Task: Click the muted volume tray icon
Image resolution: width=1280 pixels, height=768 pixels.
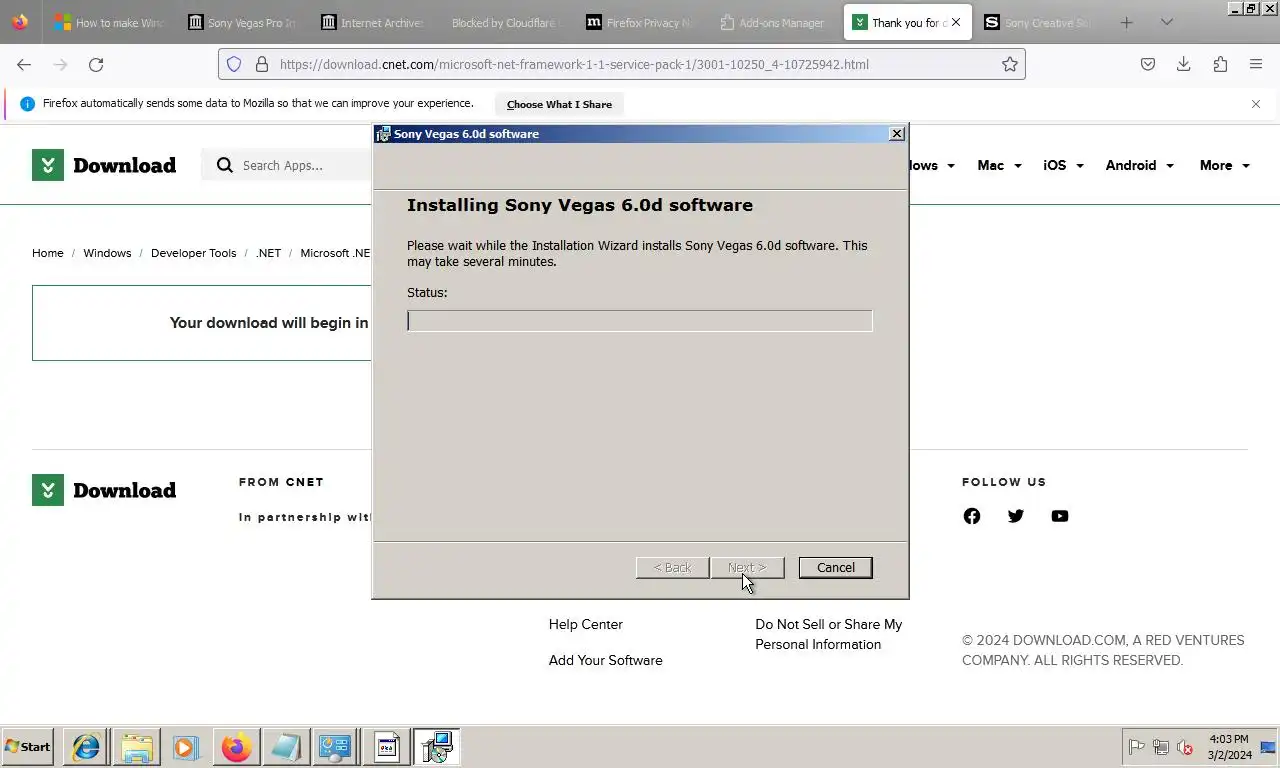Action: (x=1184, y=747)
